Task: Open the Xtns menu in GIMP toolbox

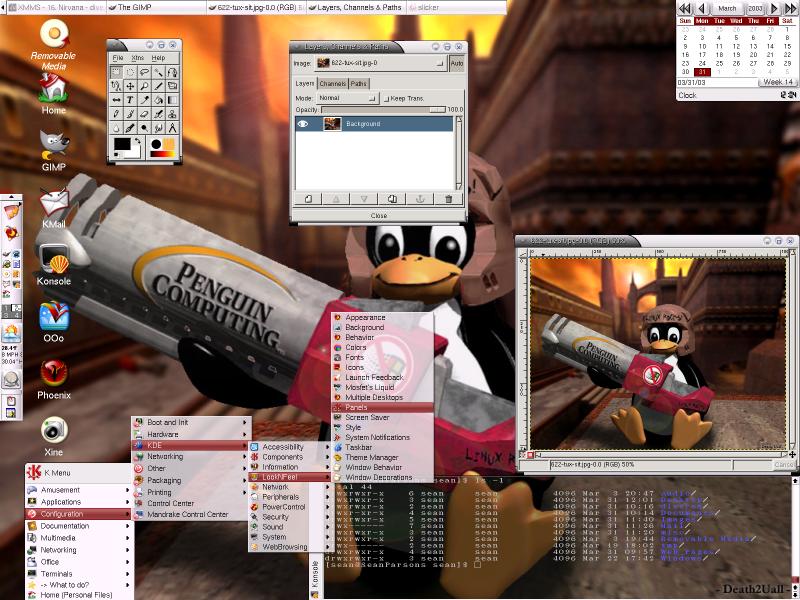Action: [x=138, y=58]
